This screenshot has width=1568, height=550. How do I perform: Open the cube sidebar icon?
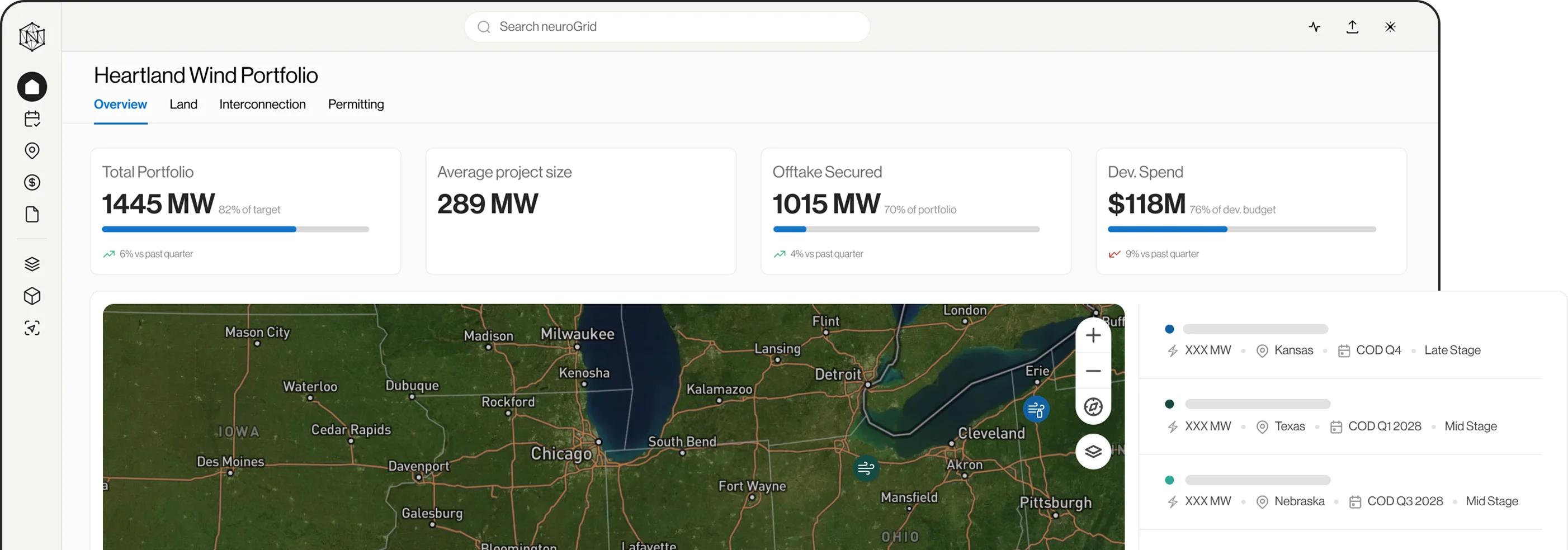(32, 296)
